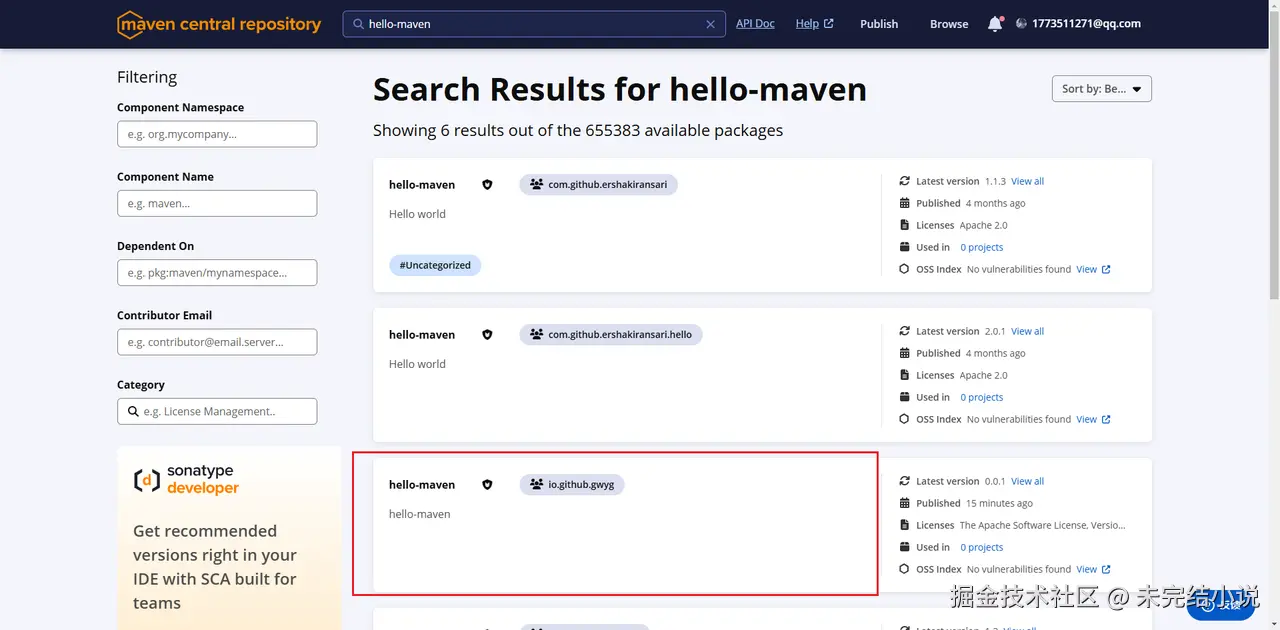Click the magnifier icon in Category field
1280x630 pixels.
(x=133, y=411)
